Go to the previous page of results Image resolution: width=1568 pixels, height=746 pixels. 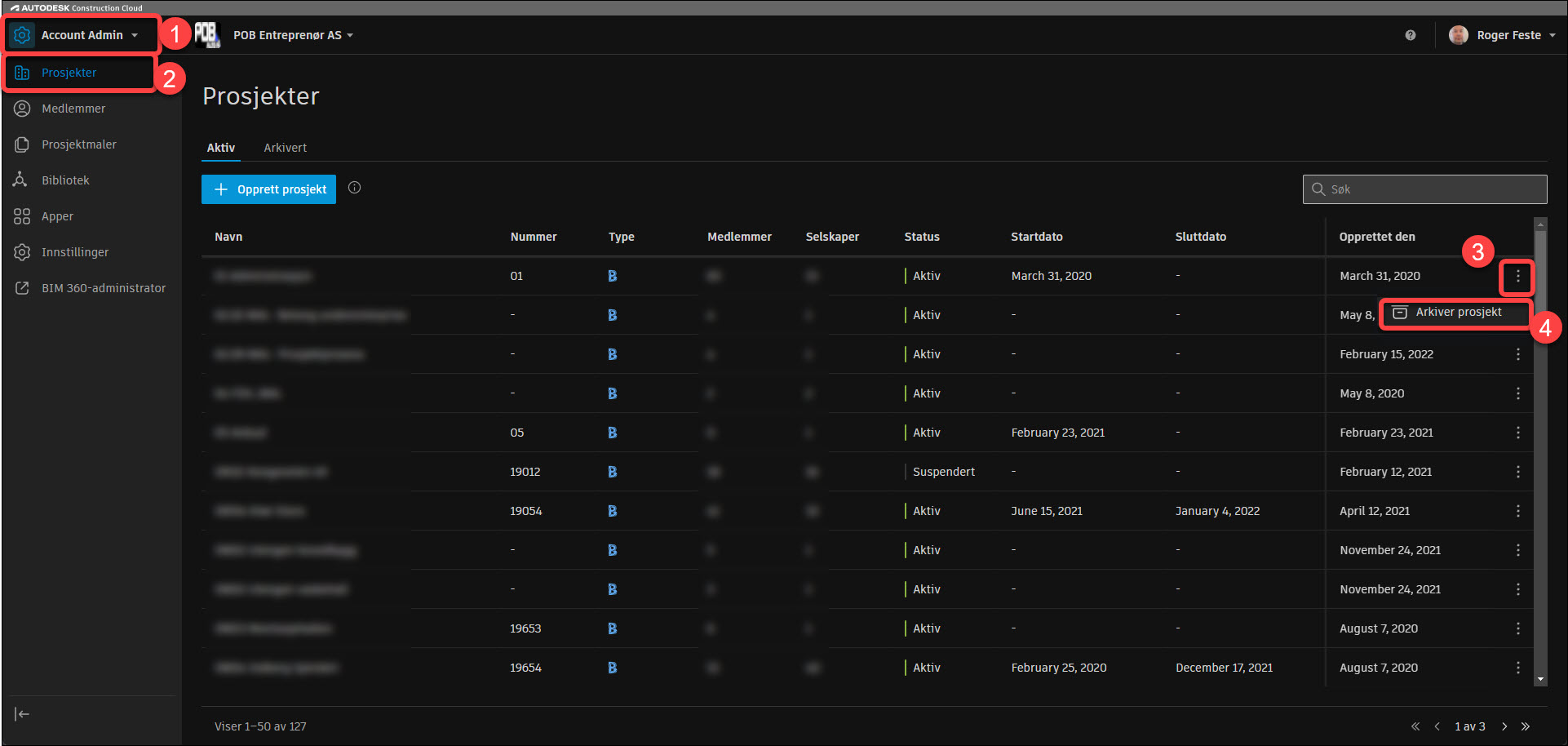click(1437, 726)
